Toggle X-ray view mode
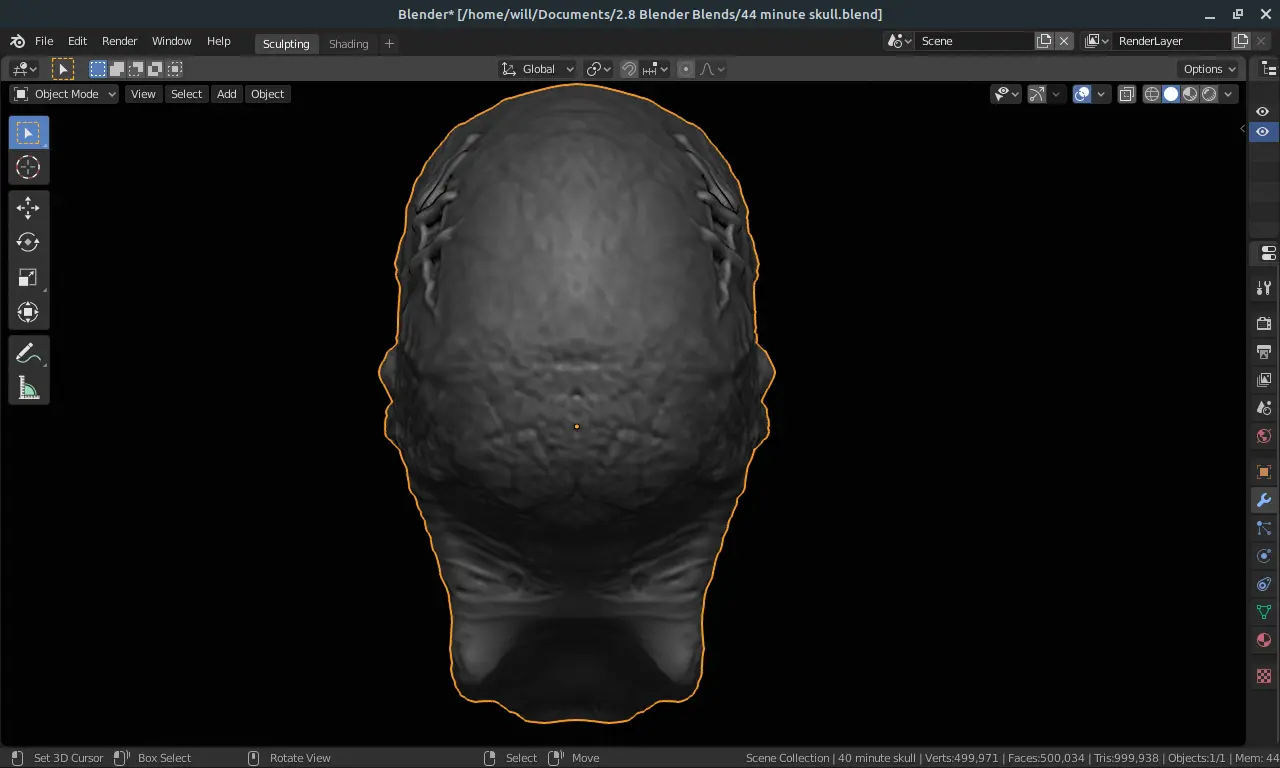Screen dimensions: 1280x768 [1126, 94]
